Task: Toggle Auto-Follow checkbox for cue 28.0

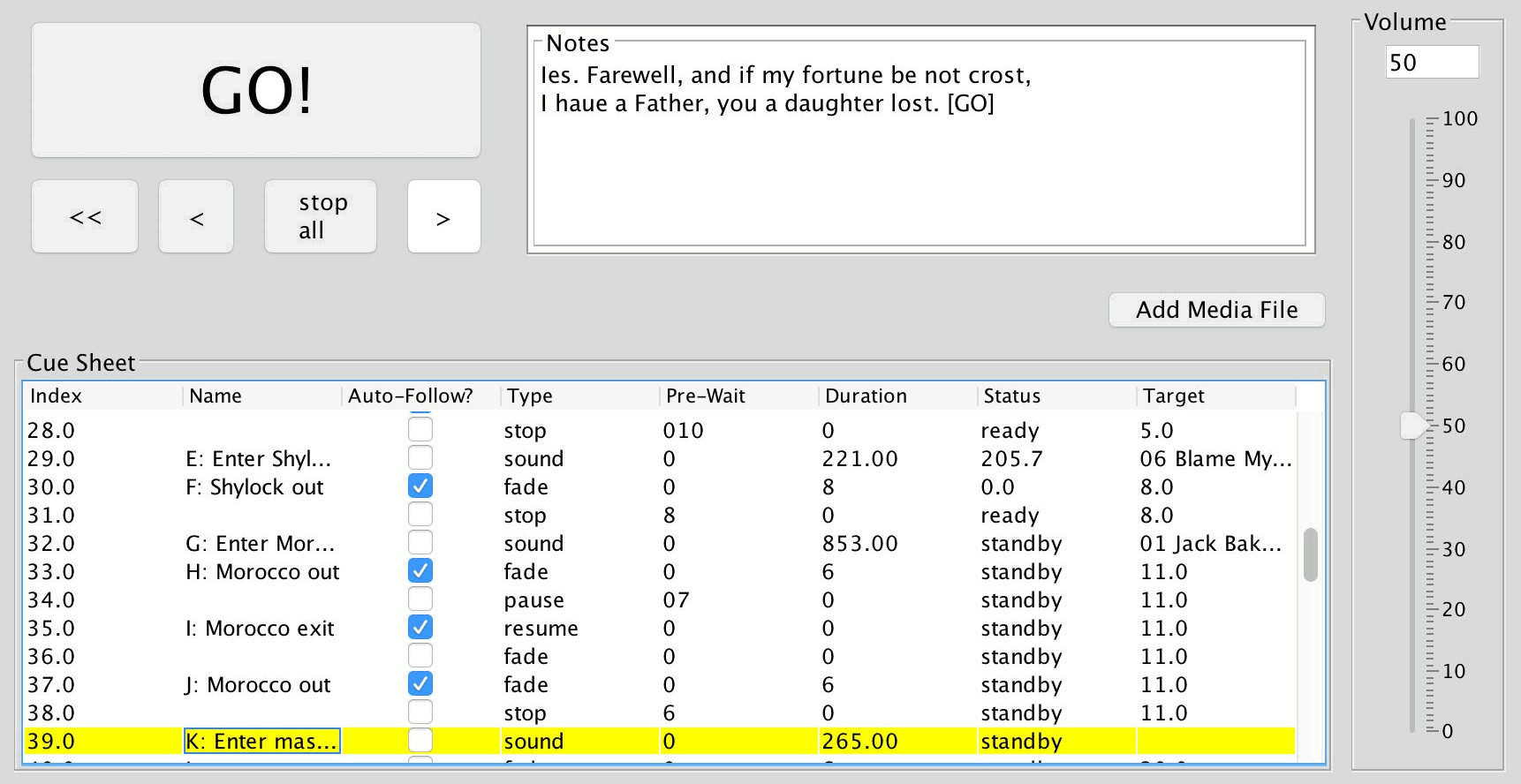Action: tap(420, 430)
